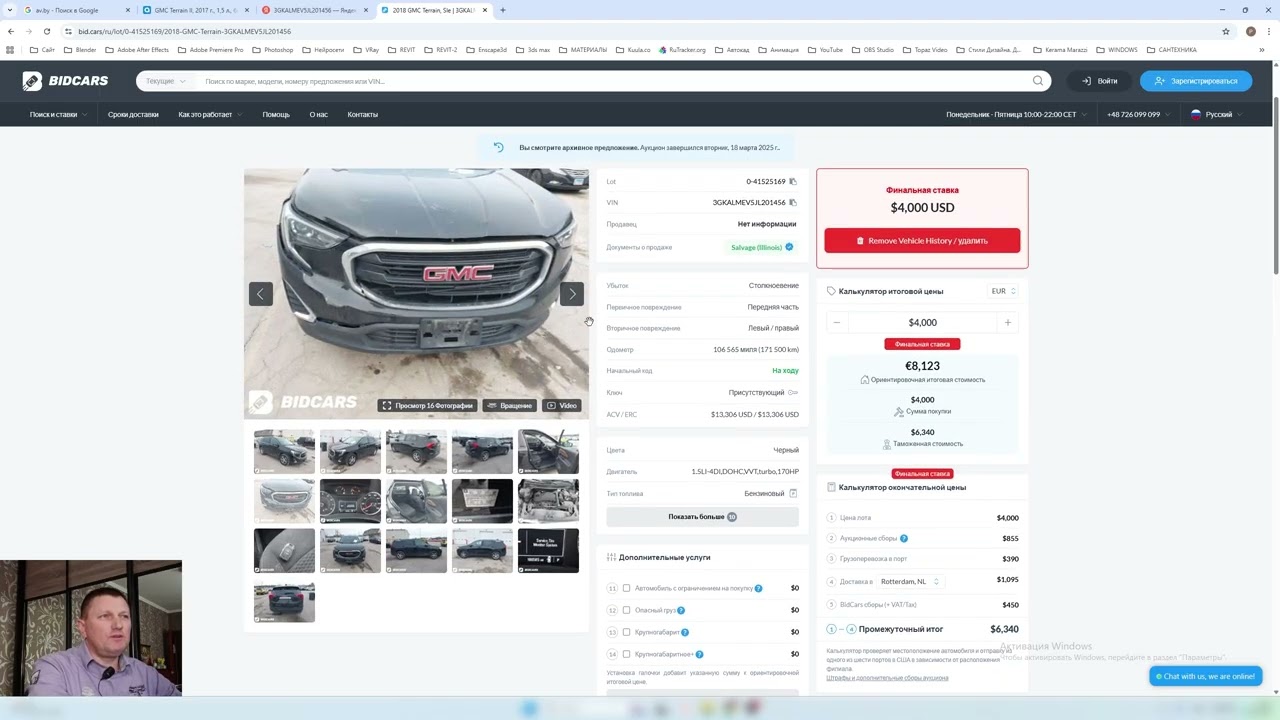Close the av.by Google search tab
The width and height of the screenshot is (1280, 720).
click(128, 10)
